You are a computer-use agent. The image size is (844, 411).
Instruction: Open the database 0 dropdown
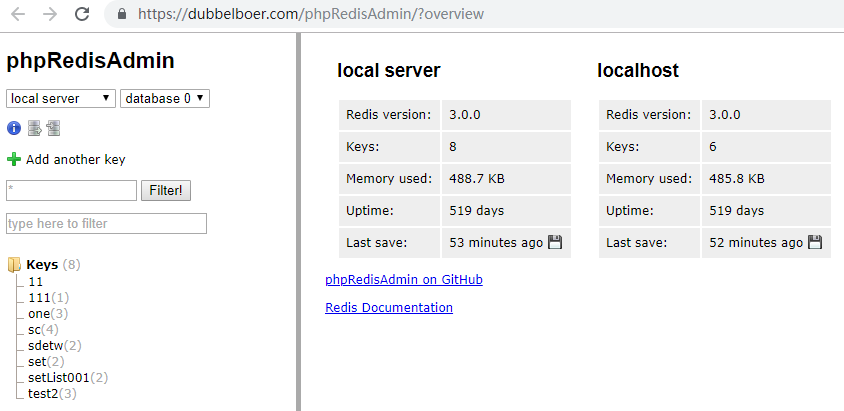tap(165, 98)
